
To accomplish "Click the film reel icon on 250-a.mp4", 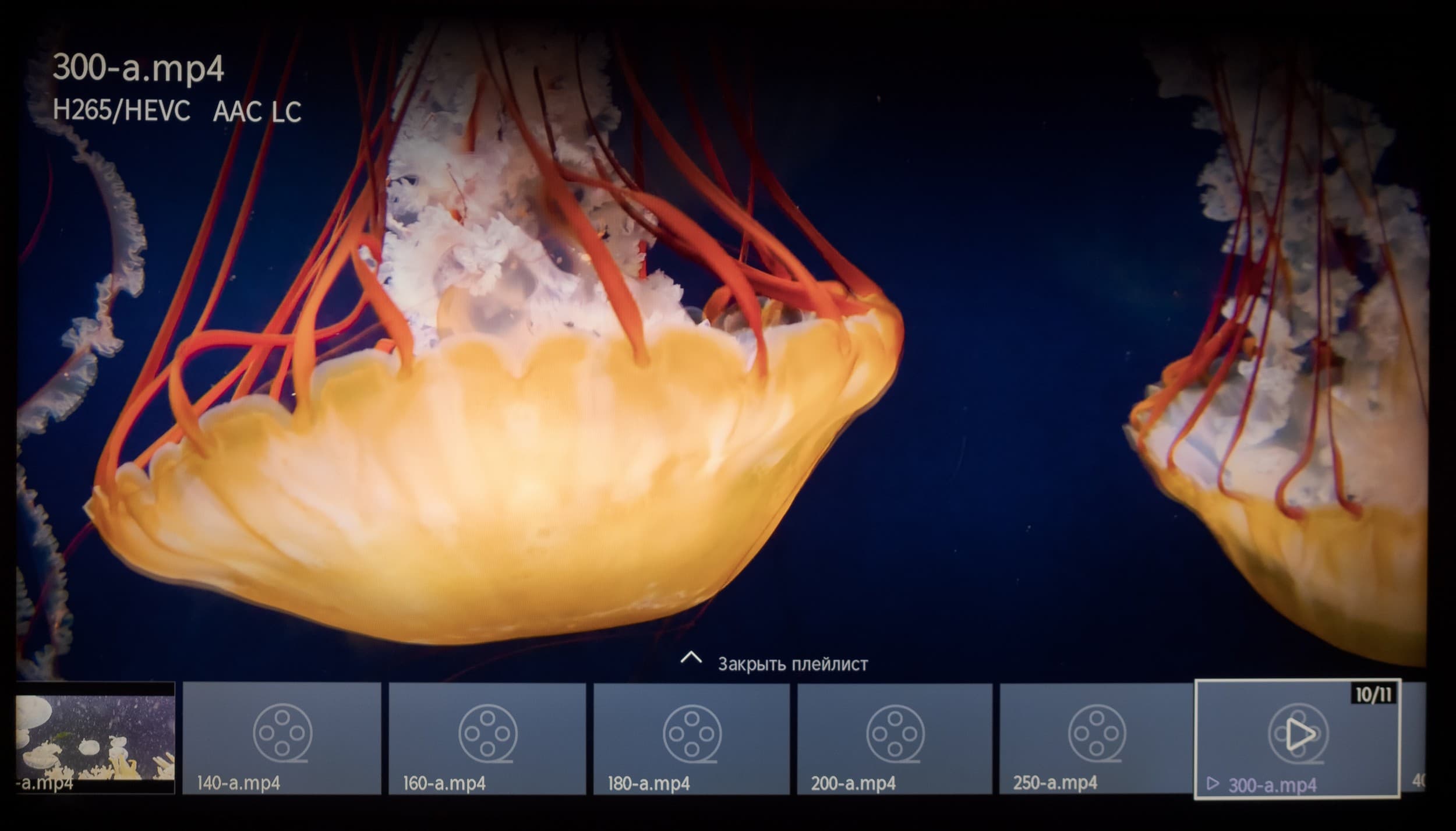I will point(1097,733).
